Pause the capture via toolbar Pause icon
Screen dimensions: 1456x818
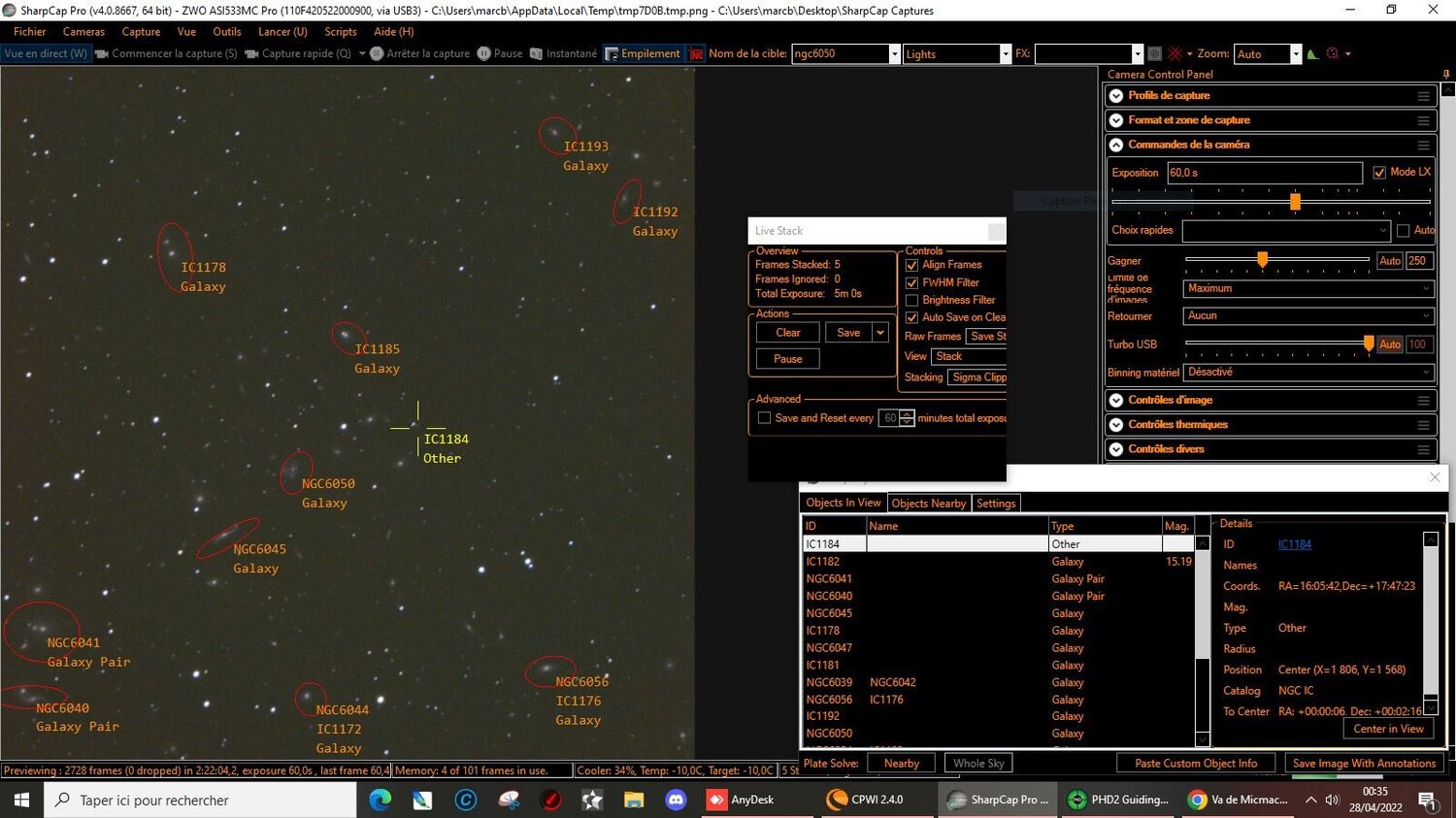485,53
